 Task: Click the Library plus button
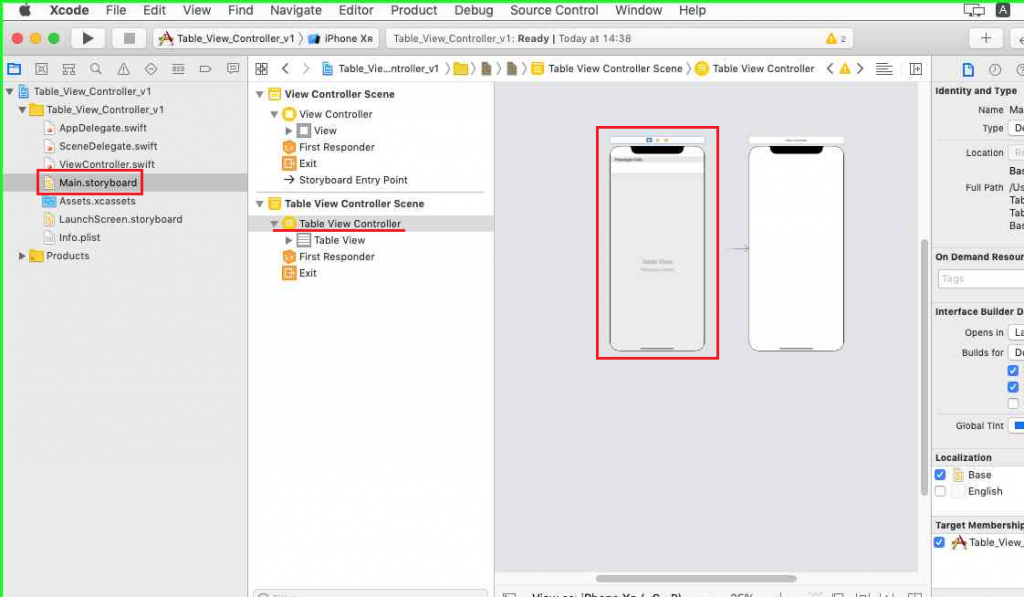coord(986,39)
